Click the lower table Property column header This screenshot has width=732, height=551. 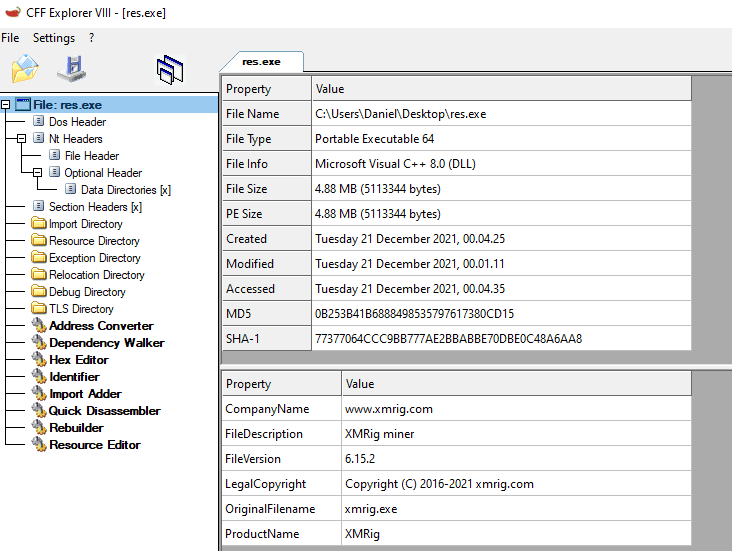pyautogui.click(x=282, y=384)
